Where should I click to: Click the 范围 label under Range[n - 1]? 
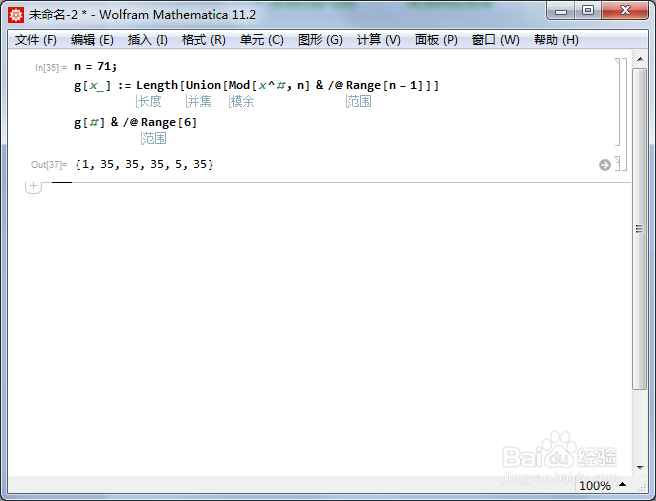359,101
